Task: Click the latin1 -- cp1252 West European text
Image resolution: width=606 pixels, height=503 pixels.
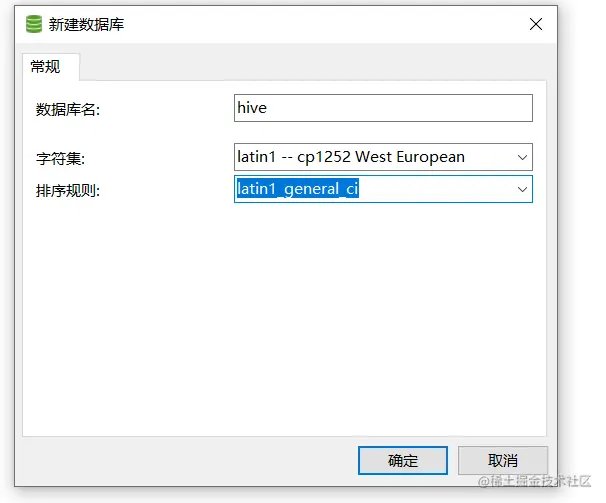Action: pyautogui.click(x=351, y=157)
